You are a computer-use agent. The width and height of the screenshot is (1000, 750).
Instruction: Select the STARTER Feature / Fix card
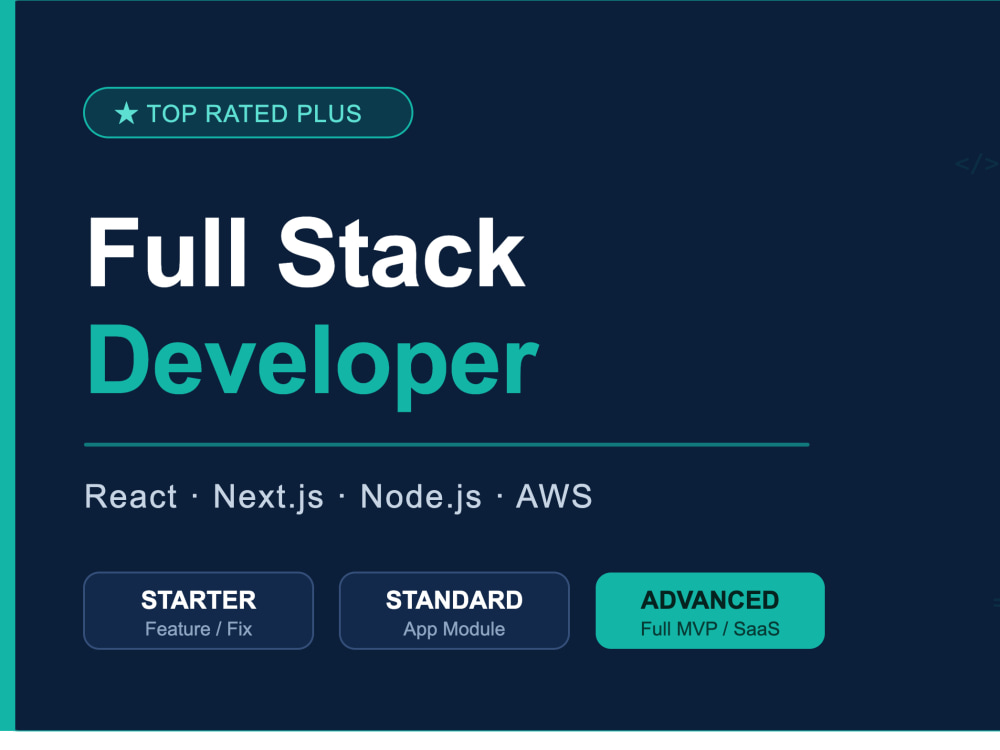click(198, 611)
